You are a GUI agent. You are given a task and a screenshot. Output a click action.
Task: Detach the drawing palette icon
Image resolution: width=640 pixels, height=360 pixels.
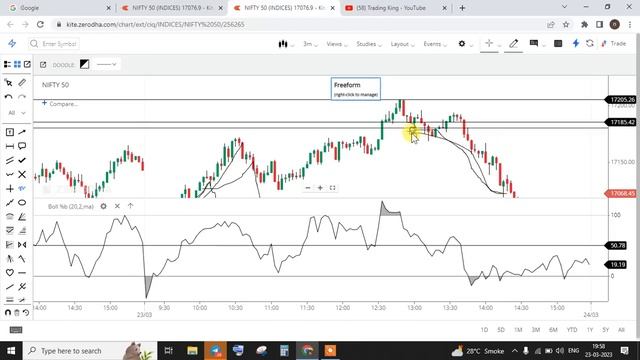click(27, 64)
